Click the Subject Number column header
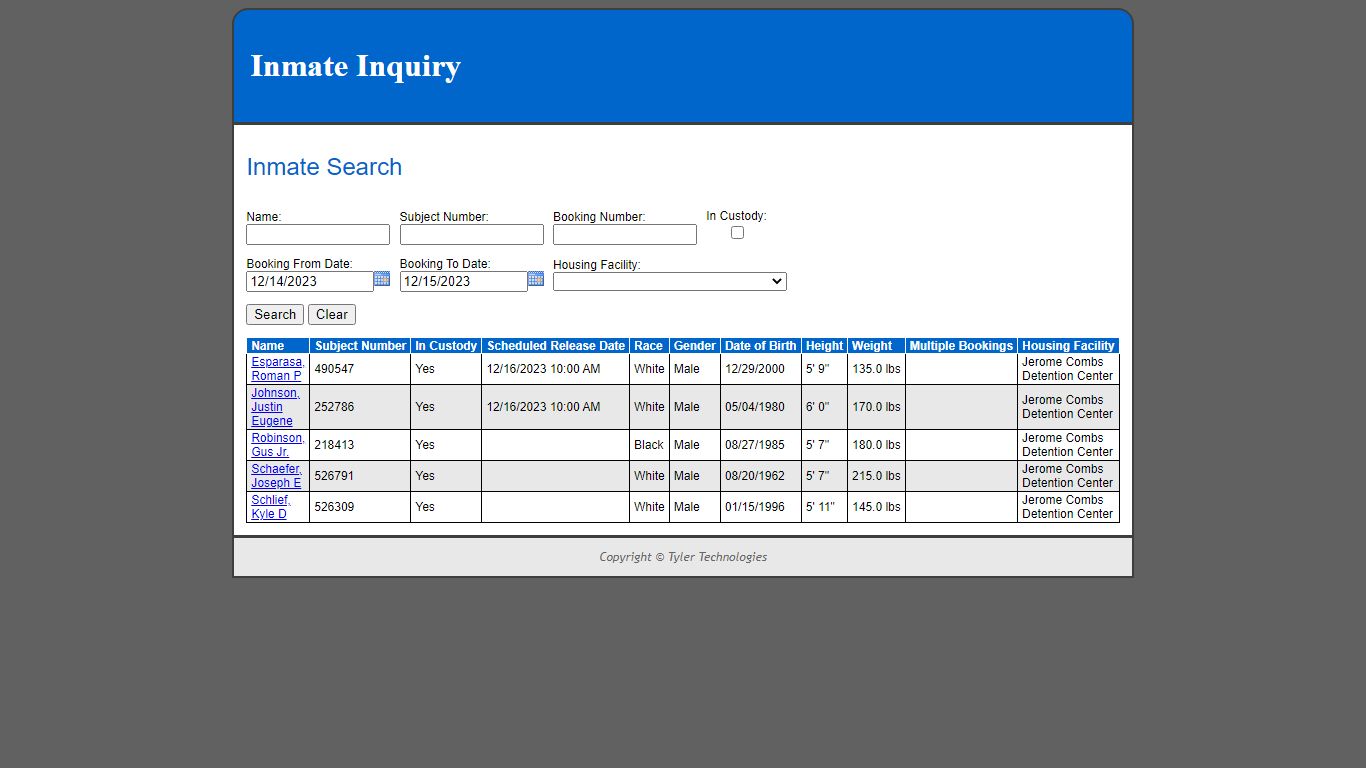 click(x=361, y=346)
